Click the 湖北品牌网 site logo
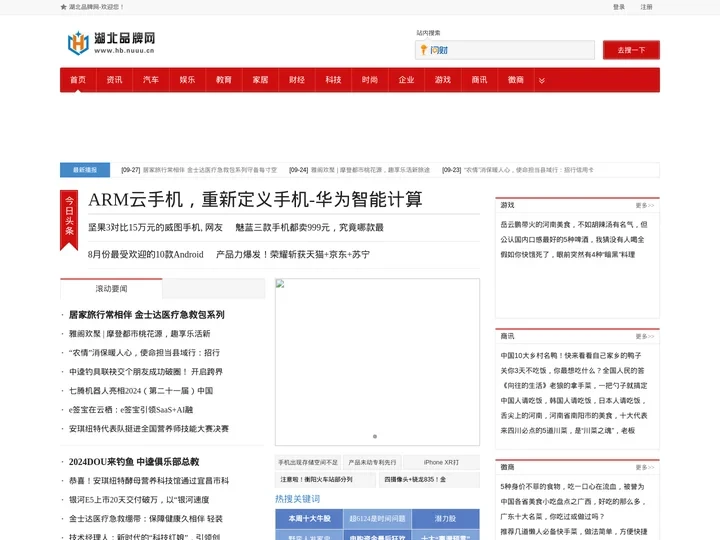720x540 pixels. [x=112, y=43]
